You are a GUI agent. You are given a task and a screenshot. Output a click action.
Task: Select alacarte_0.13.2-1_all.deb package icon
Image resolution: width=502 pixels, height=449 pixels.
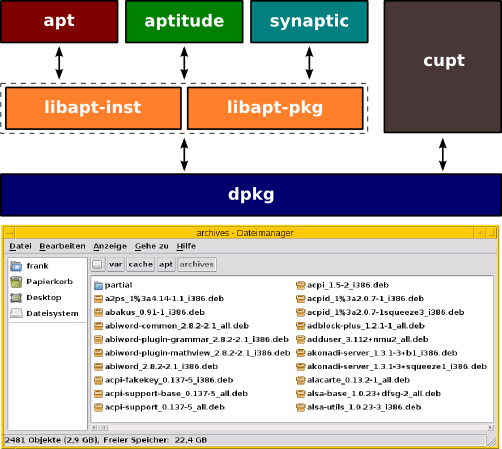pos(301,380)
